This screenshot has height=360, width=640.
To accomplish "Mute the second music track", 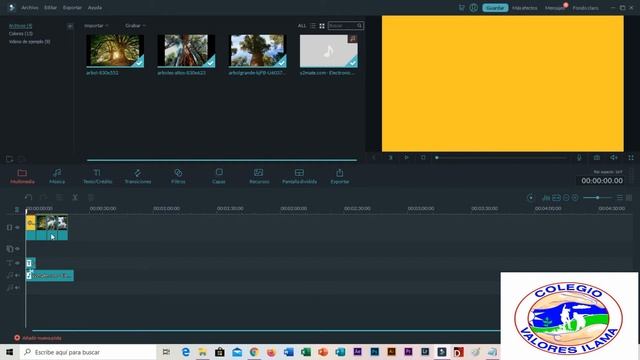I will pos(18,288).
